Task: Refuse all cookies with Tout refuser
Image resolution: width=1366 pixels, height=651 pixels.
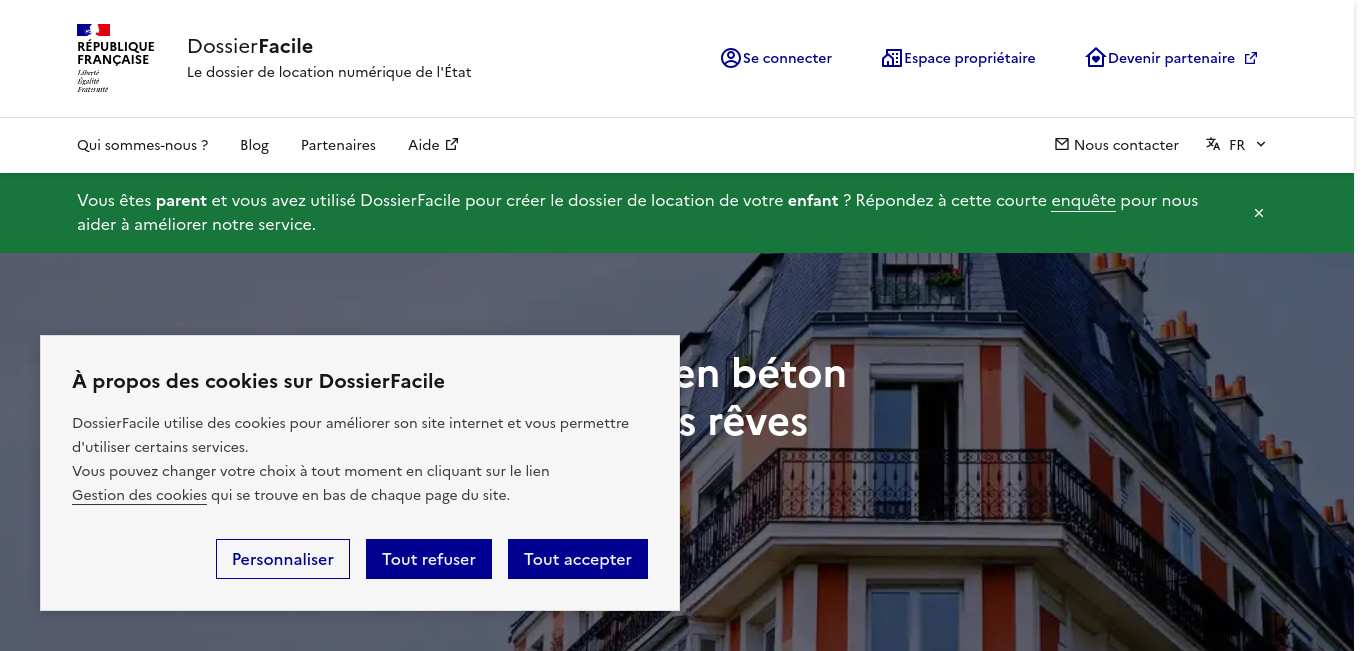Action: pos(429,559)
